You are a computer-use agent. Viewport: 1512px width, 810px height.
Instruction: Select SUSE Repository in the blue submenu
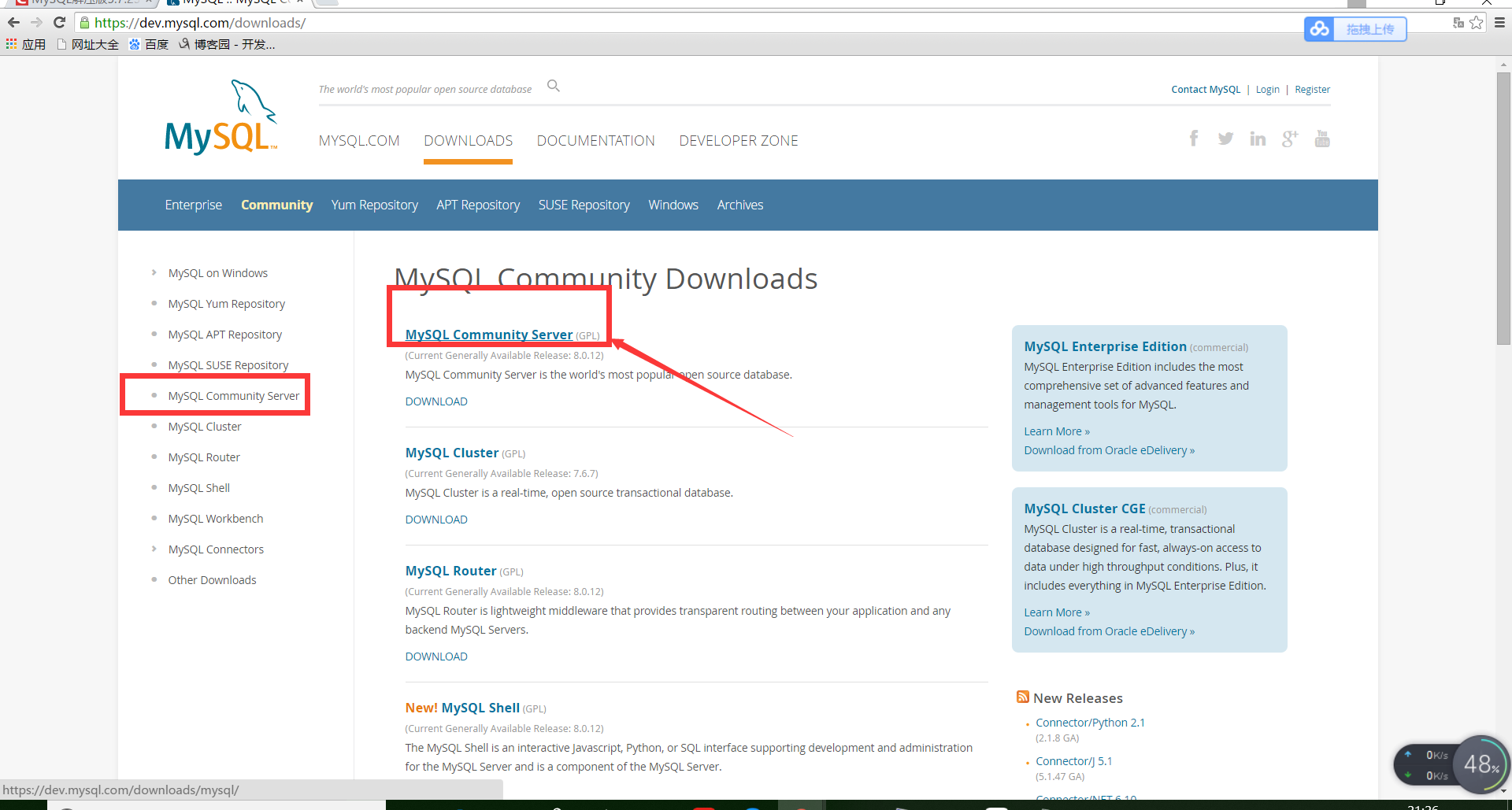point(584,205)
